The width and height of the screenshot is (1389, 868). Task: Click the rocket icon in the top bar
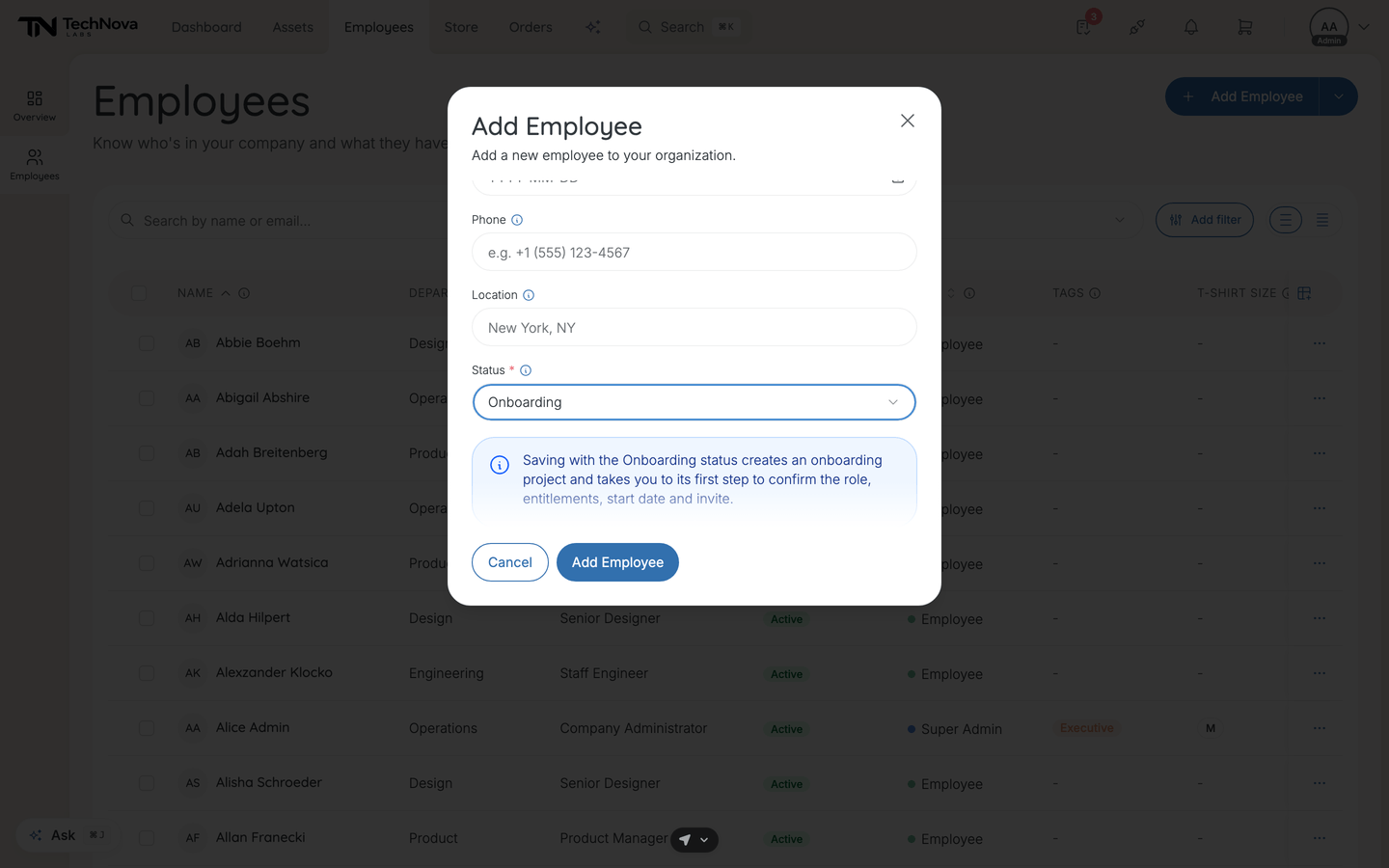[x=1137, y=27]
